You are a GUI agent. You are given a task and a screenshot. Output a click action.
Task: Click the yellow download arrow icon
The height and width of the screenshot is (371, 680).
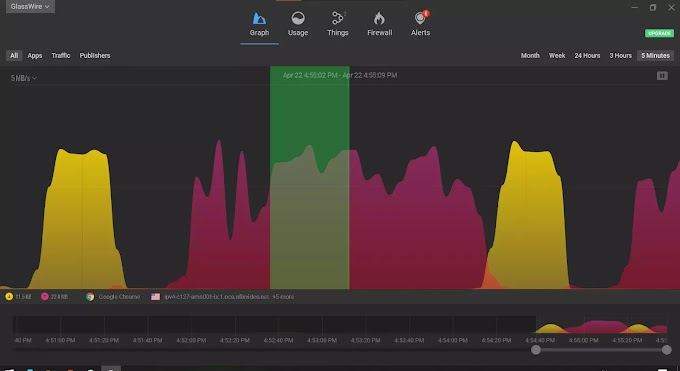pyautogui.click(x=9, y=297)
